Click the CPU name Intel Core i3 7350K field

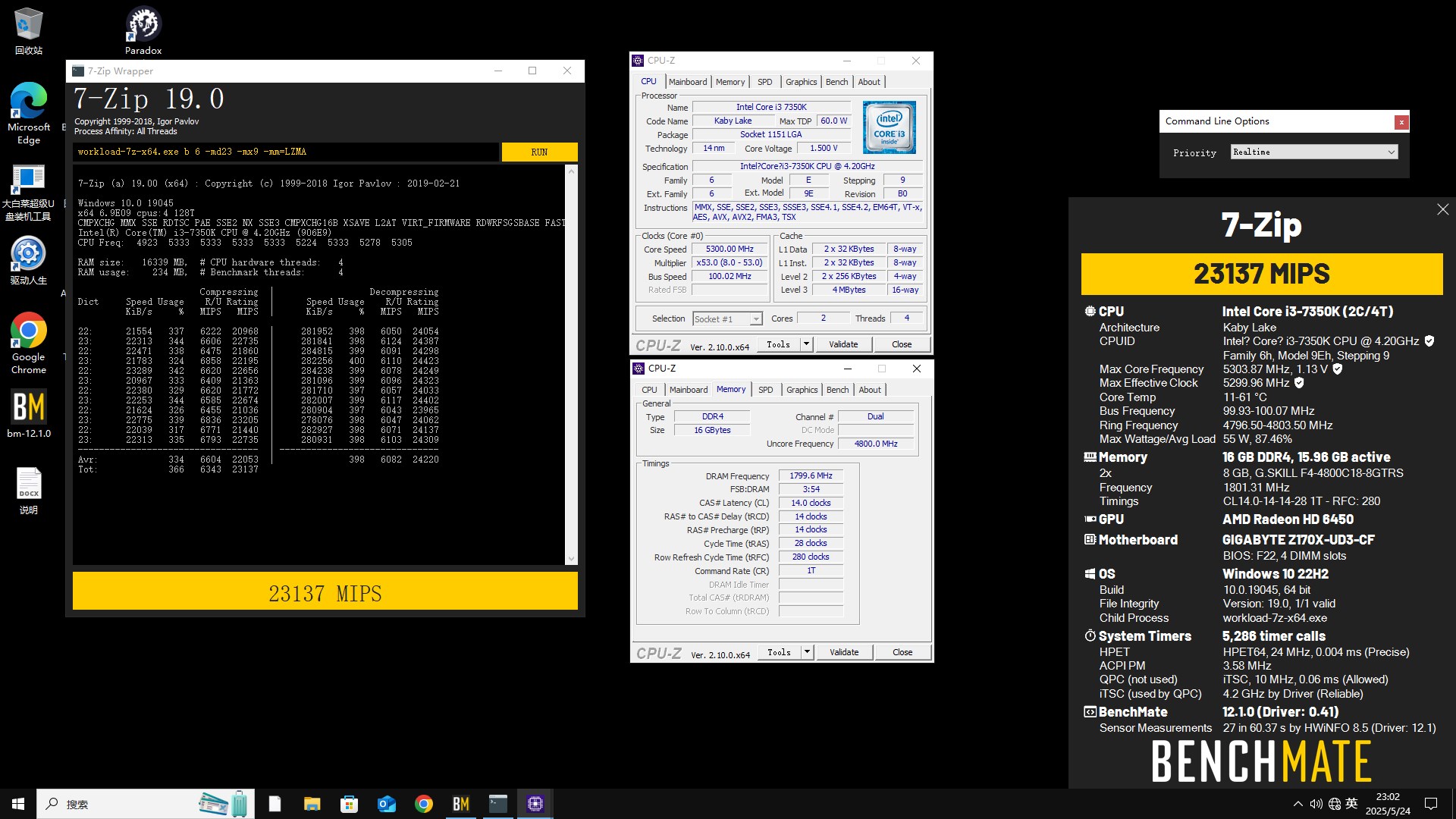pyautogui.click(x=772, y=108)
